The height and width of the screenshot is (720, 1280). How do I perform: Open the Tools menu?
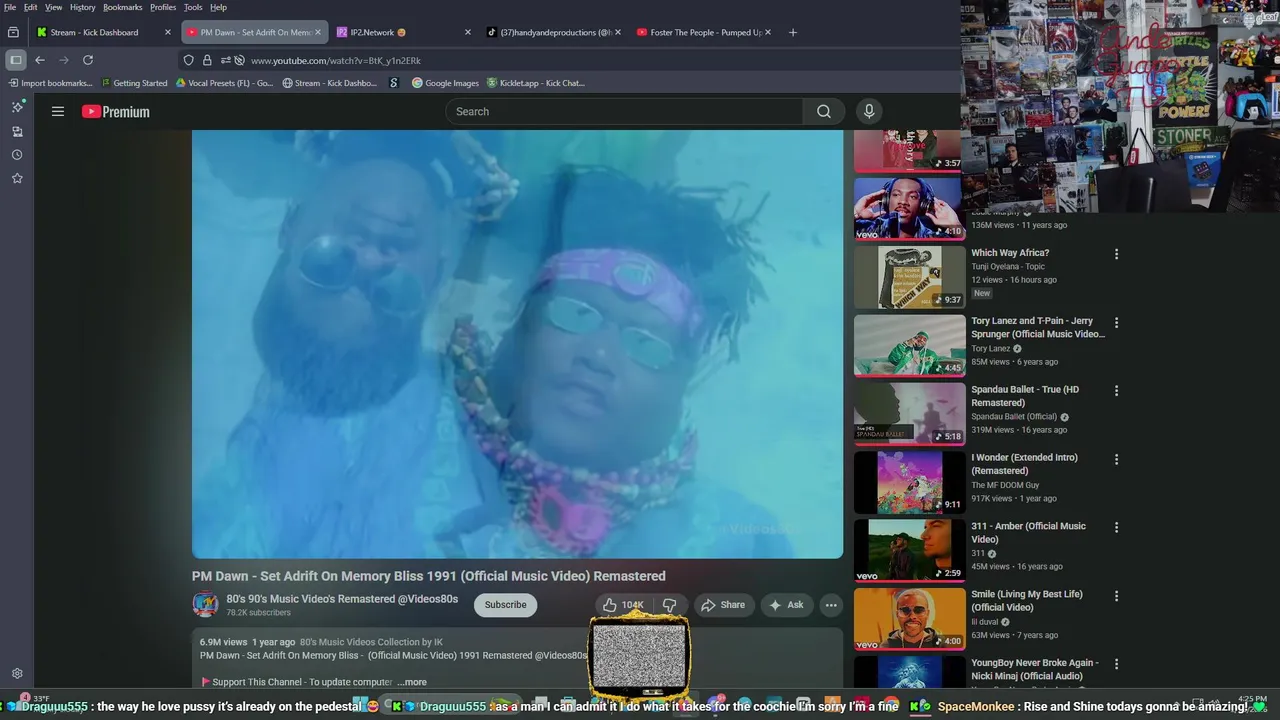click(193, 7)
